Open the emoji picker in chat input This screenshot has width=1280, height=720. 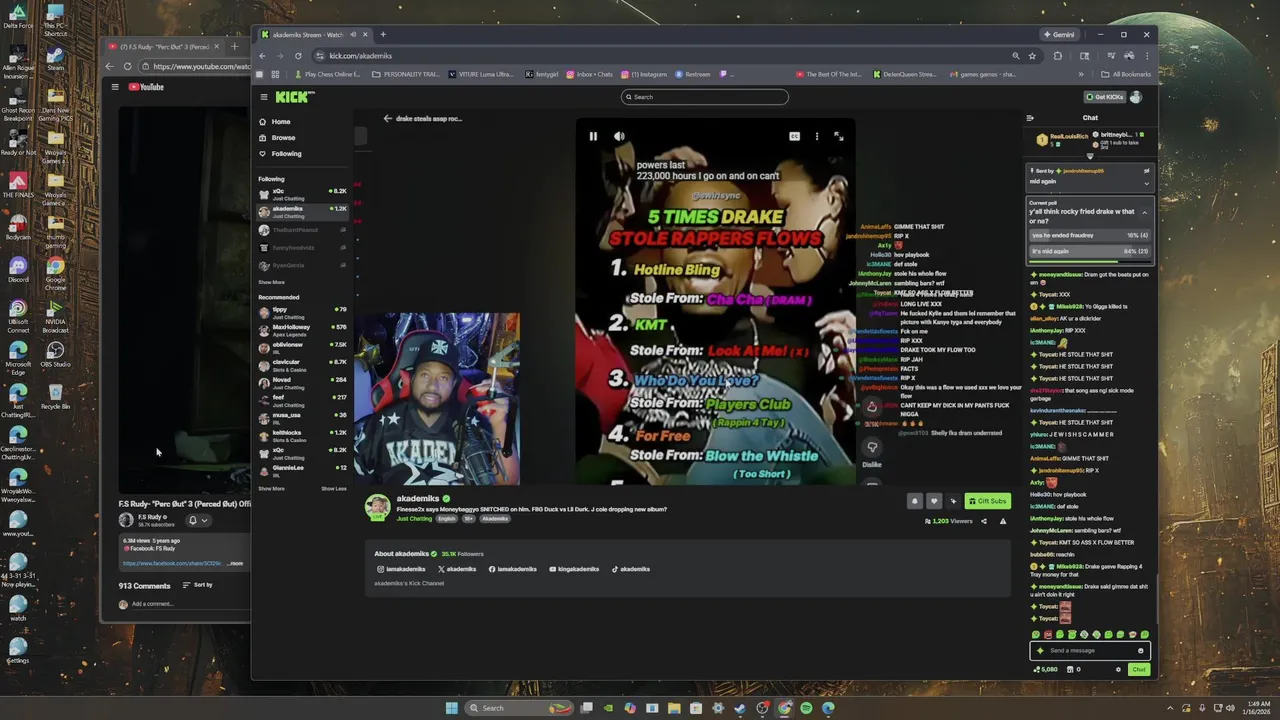1140,651
